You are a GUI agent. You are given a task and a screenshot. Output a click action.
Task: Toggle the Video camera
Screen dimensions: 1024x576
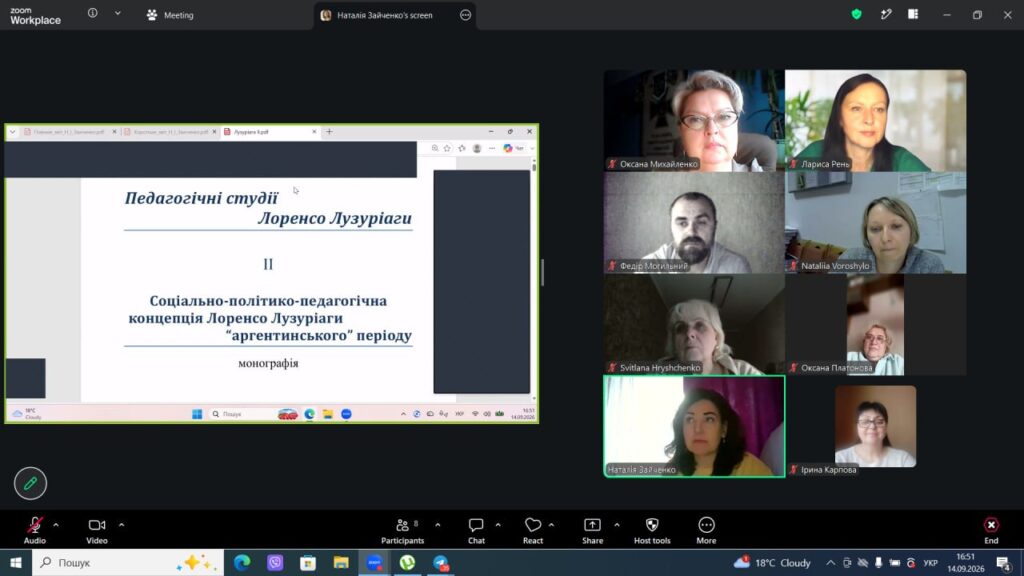pyautogui.click(x=97, y=530)
